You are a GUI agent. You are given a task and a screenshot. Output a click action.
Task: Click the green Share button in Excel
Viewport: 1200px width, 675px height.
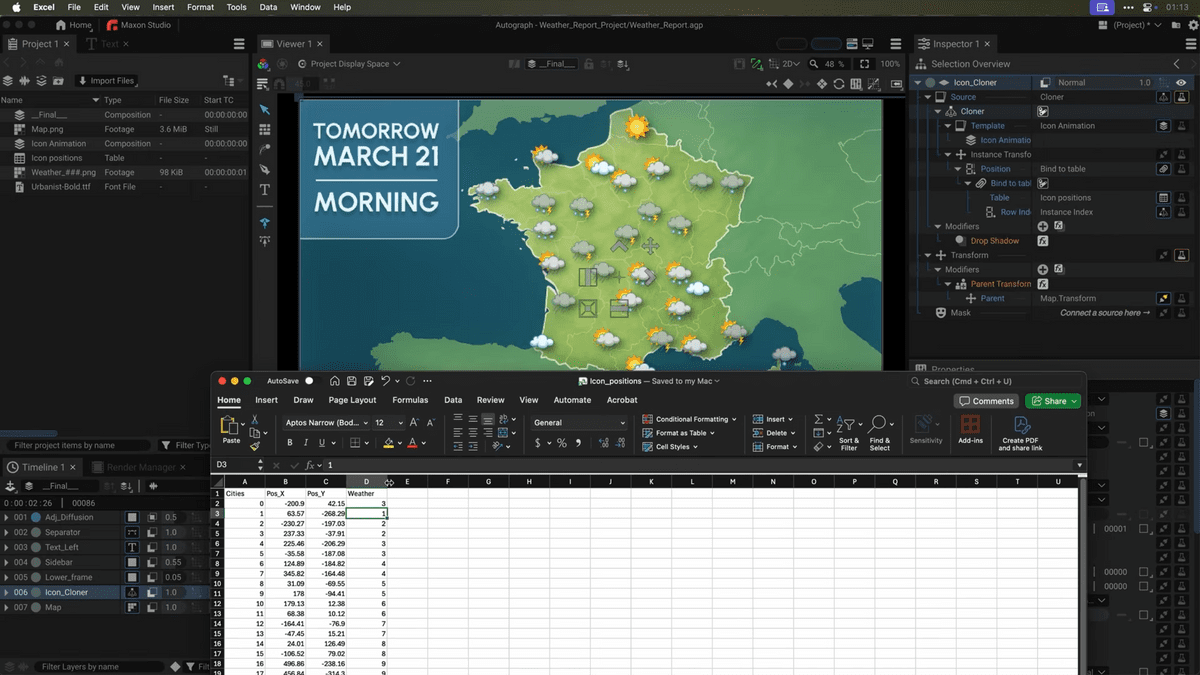pos(1053,401)
